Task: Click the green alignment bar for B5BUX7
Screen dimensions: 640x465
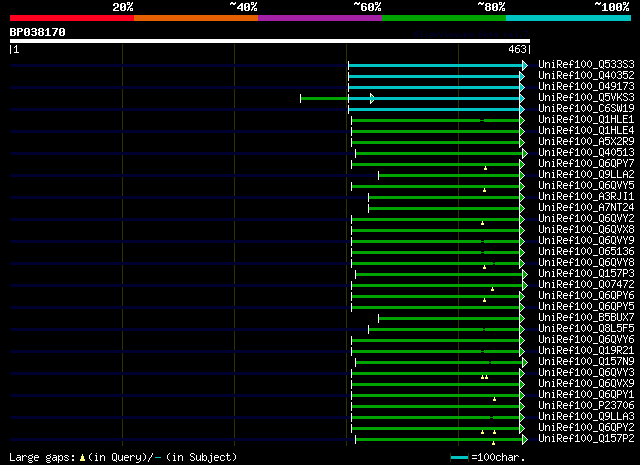Action: 449,319
